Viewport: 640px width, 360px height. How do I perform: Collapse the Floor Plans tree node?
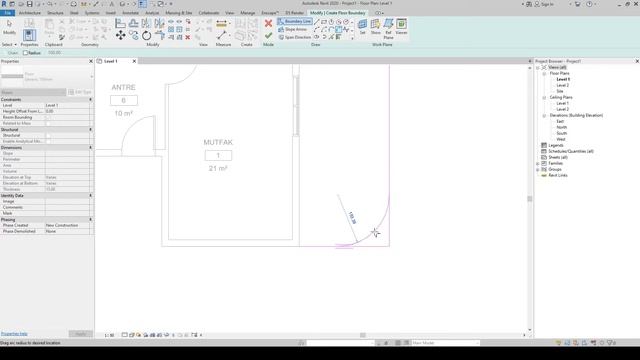[x=544, y=73]
